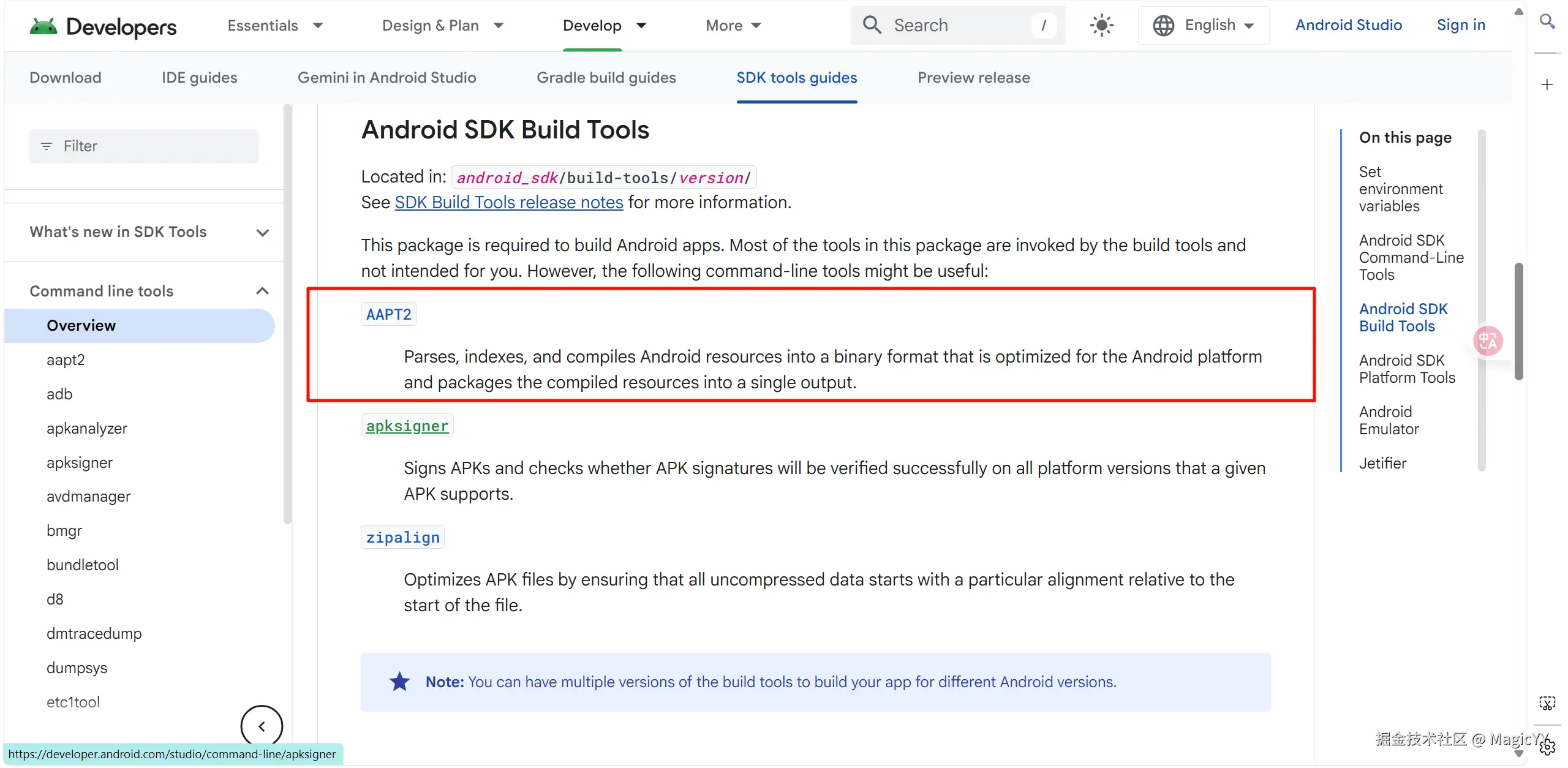Click the plus icon in browser sidebar
Image resolution: width=1568 pixels, height=768 pixels.
click(1547, 85)
